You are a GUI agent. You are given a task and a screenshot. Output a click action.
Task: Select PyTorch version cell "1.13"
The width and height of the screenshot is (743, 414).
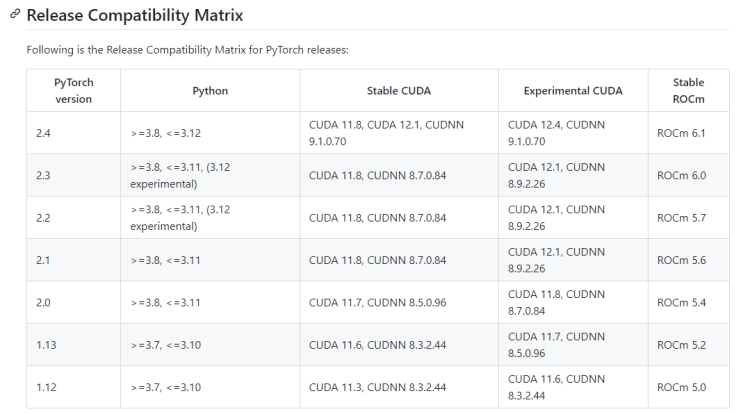click(x=73, y=345)
